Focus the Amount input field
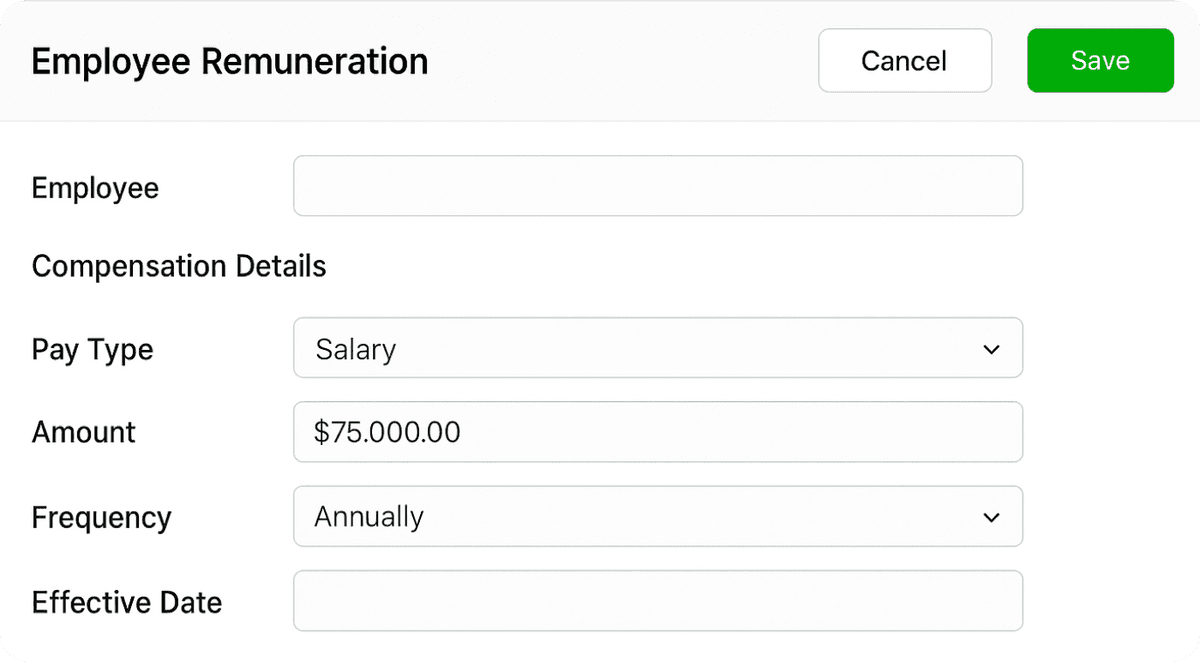Screen dimensions: 1200x662 (x=657, y=432)
